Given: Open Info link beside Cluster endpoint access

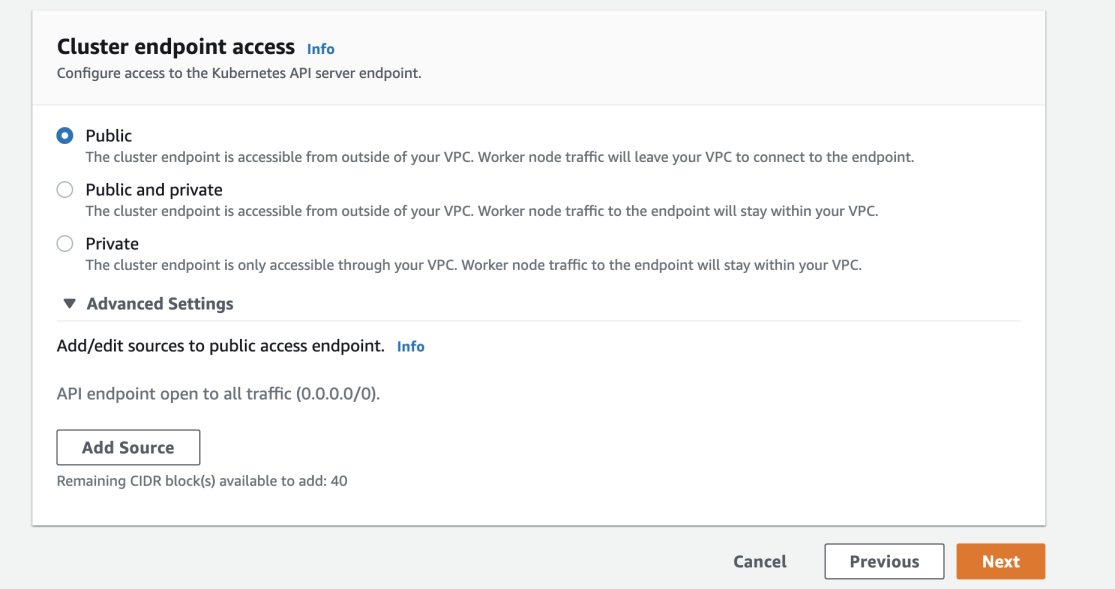Looking at the screenshot, I should coord(321,49).
